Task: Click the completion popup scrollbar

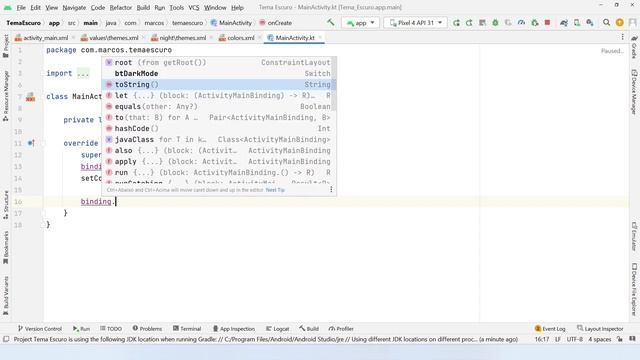Action: [x=334, y=84]
